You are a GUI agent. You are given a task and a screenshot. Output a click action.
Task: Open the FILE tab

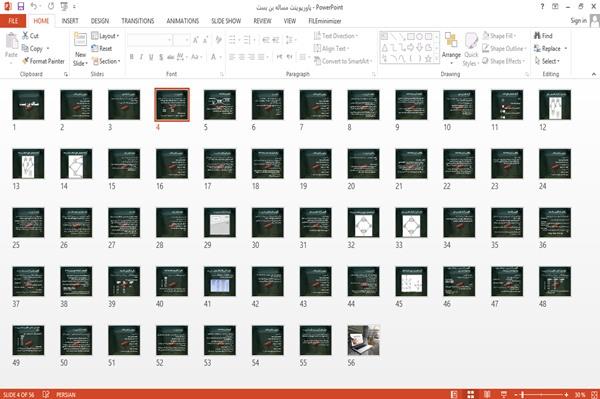point(13,21)
